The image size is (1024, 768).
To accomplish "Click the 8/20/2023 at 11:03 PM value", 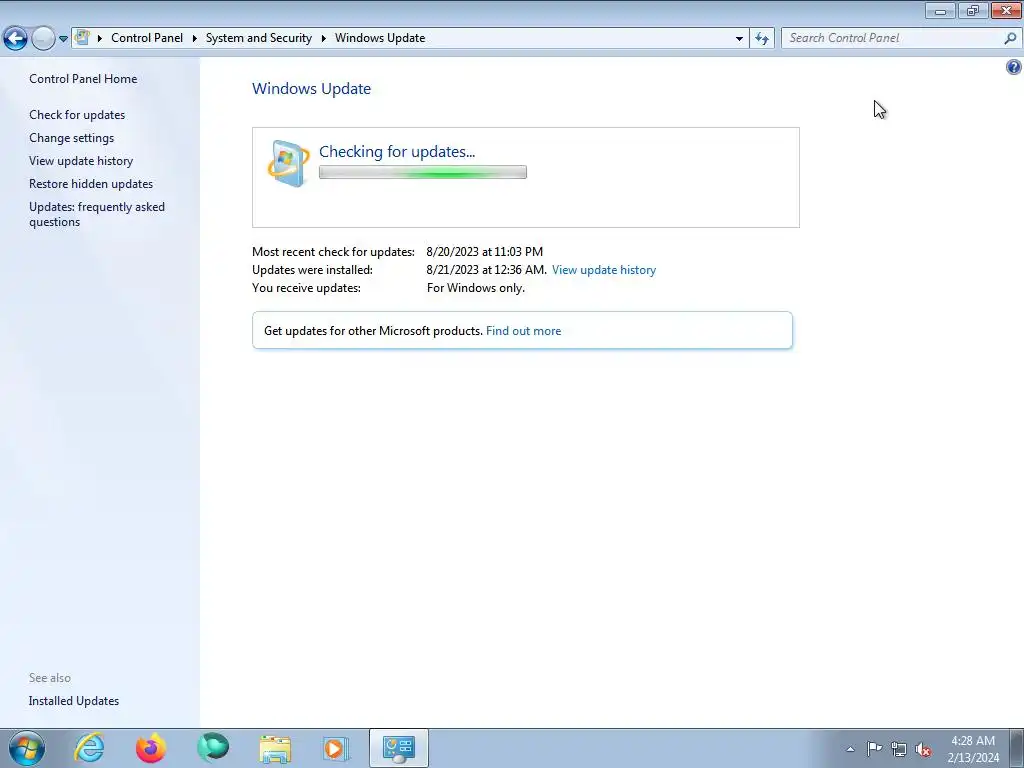I will (485, 252).
